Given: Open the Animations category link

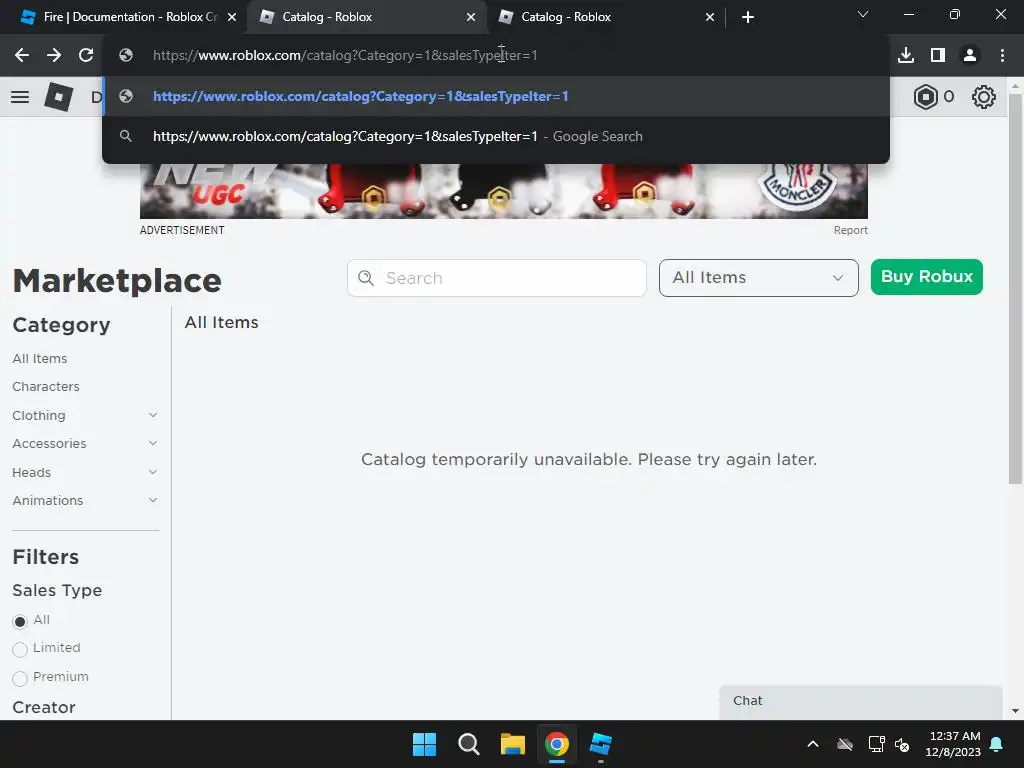Looking at the screenshot, I should (48, 500).
